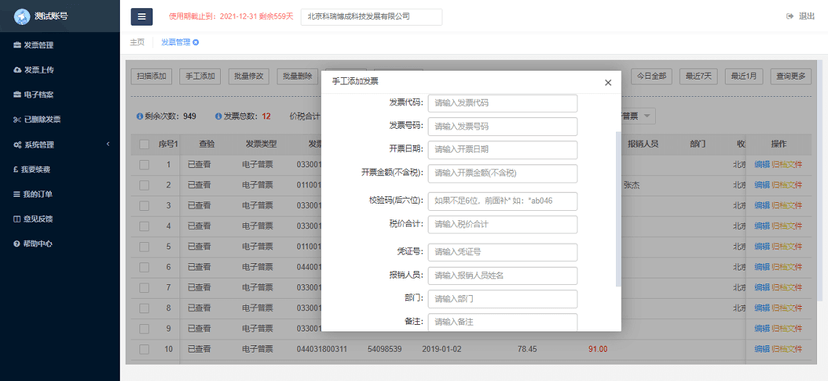Click 我的订单 list icon in sidebar

[x=17, y=194]
